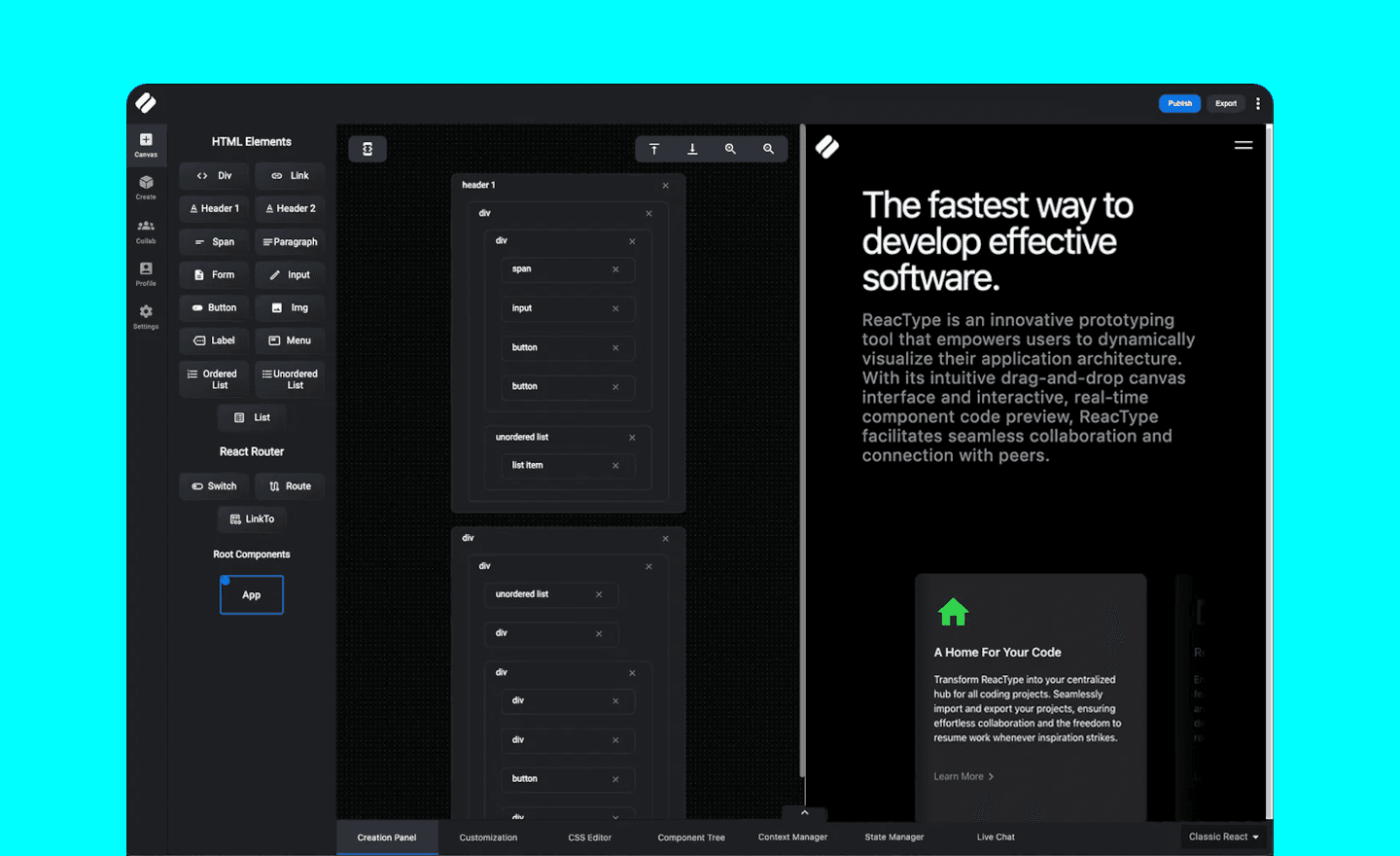Click the zoom out magnifier icon
Image resolution: width=1400 pixels, height=856 pixels.
click(768, 149)
